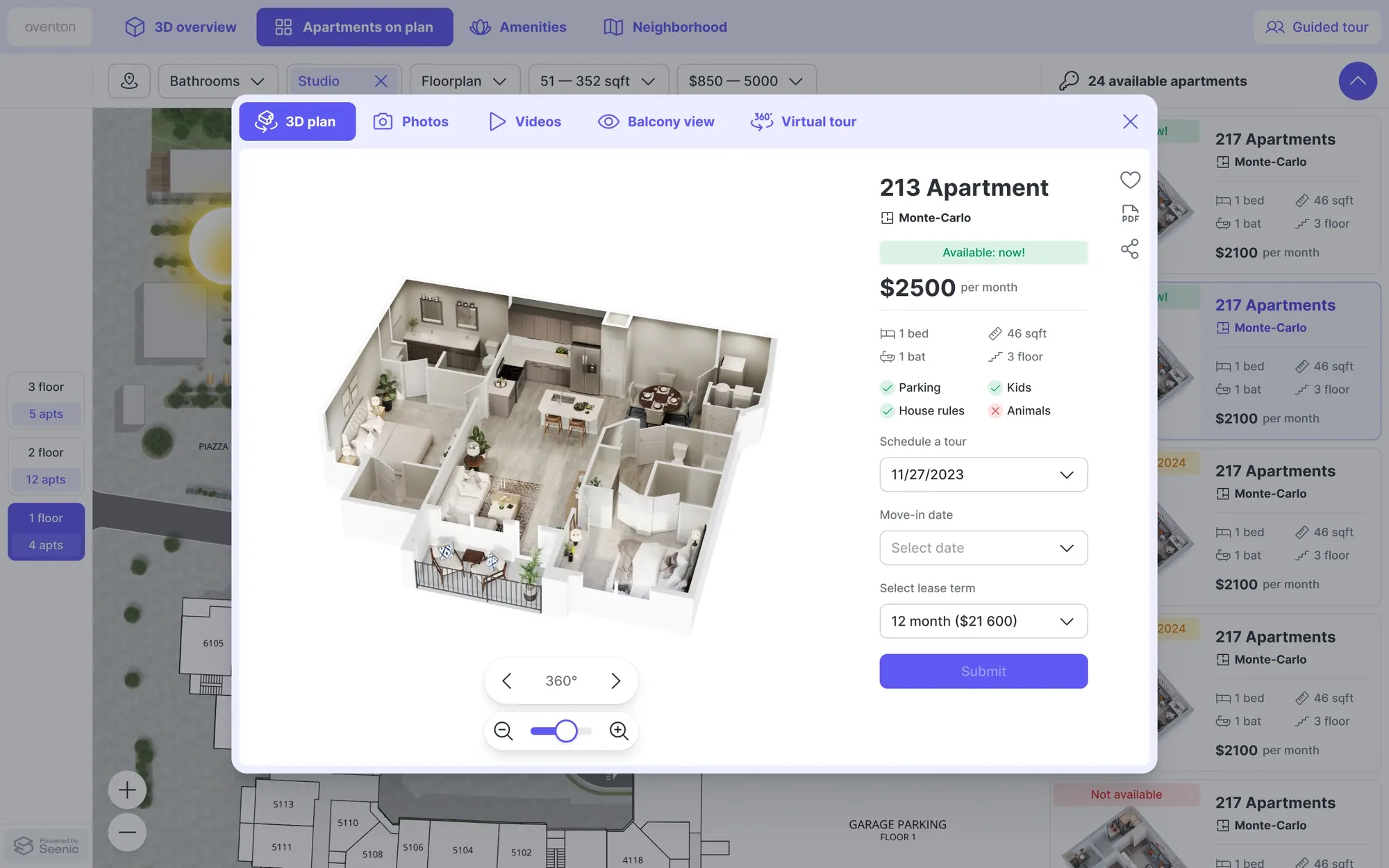
Task: Add apartment 213 to favorites heart
Action: point(1130,180)
